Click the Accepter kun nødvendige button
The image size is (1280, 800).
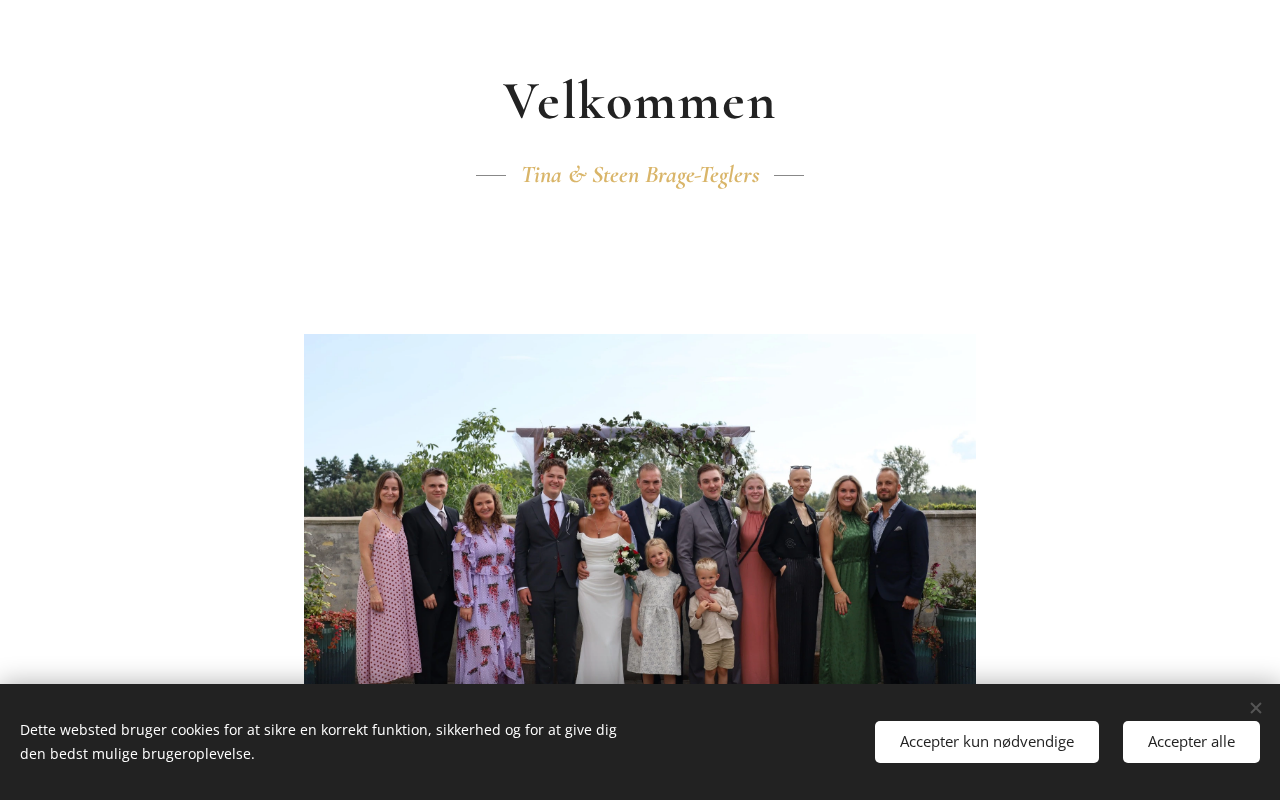click(987, 742)
